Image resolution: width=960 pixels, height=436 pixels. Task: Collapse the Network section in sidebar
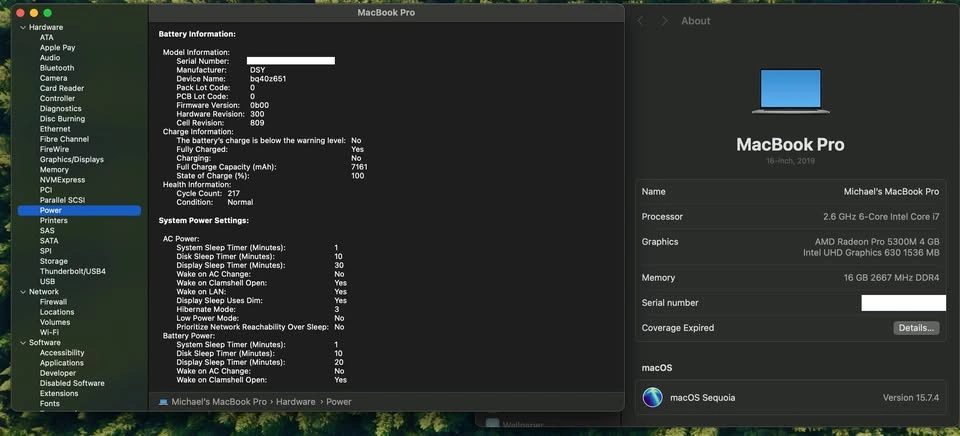click(23, 292)
